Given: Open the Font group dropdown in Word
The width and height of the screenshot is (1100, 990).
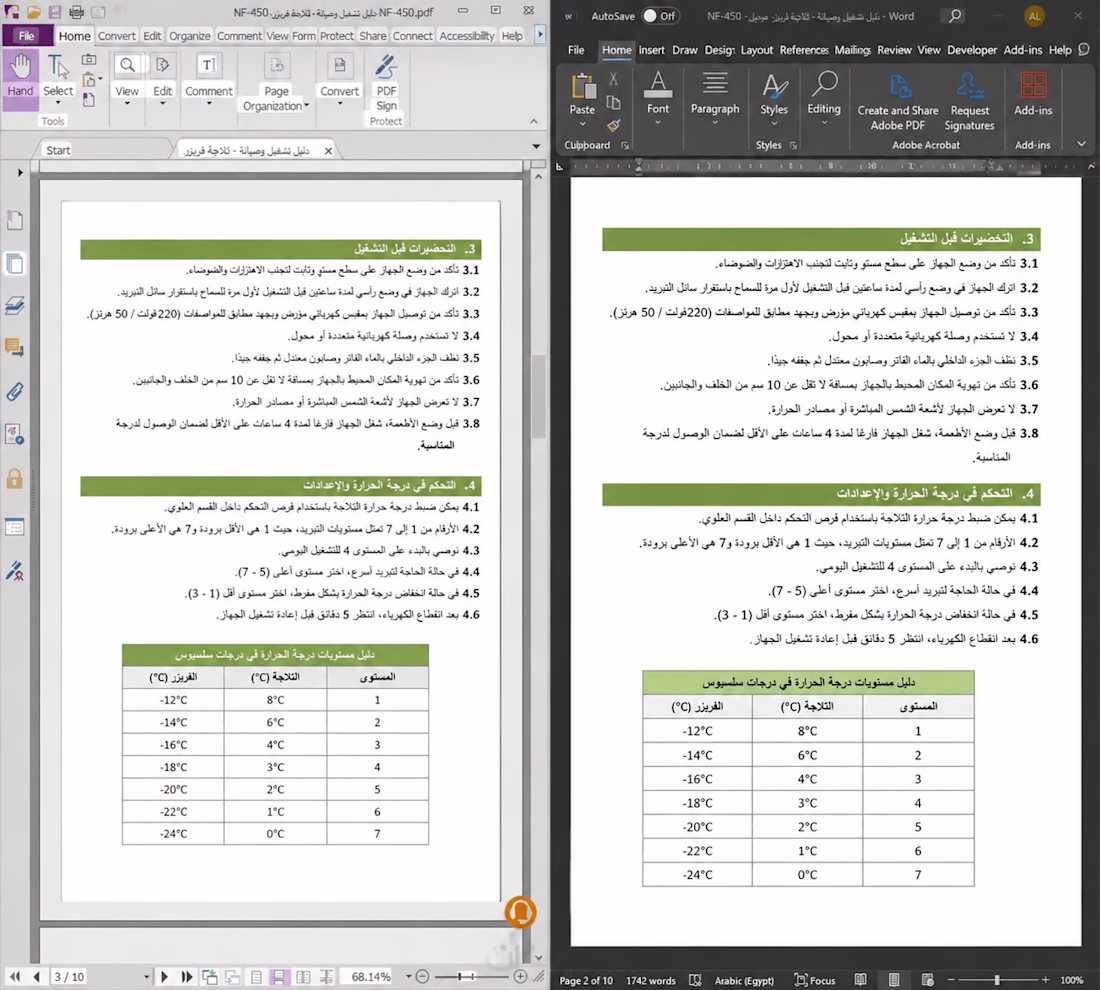Looking at the screenshot, I should pyautogui.click(x=657, y=123).
